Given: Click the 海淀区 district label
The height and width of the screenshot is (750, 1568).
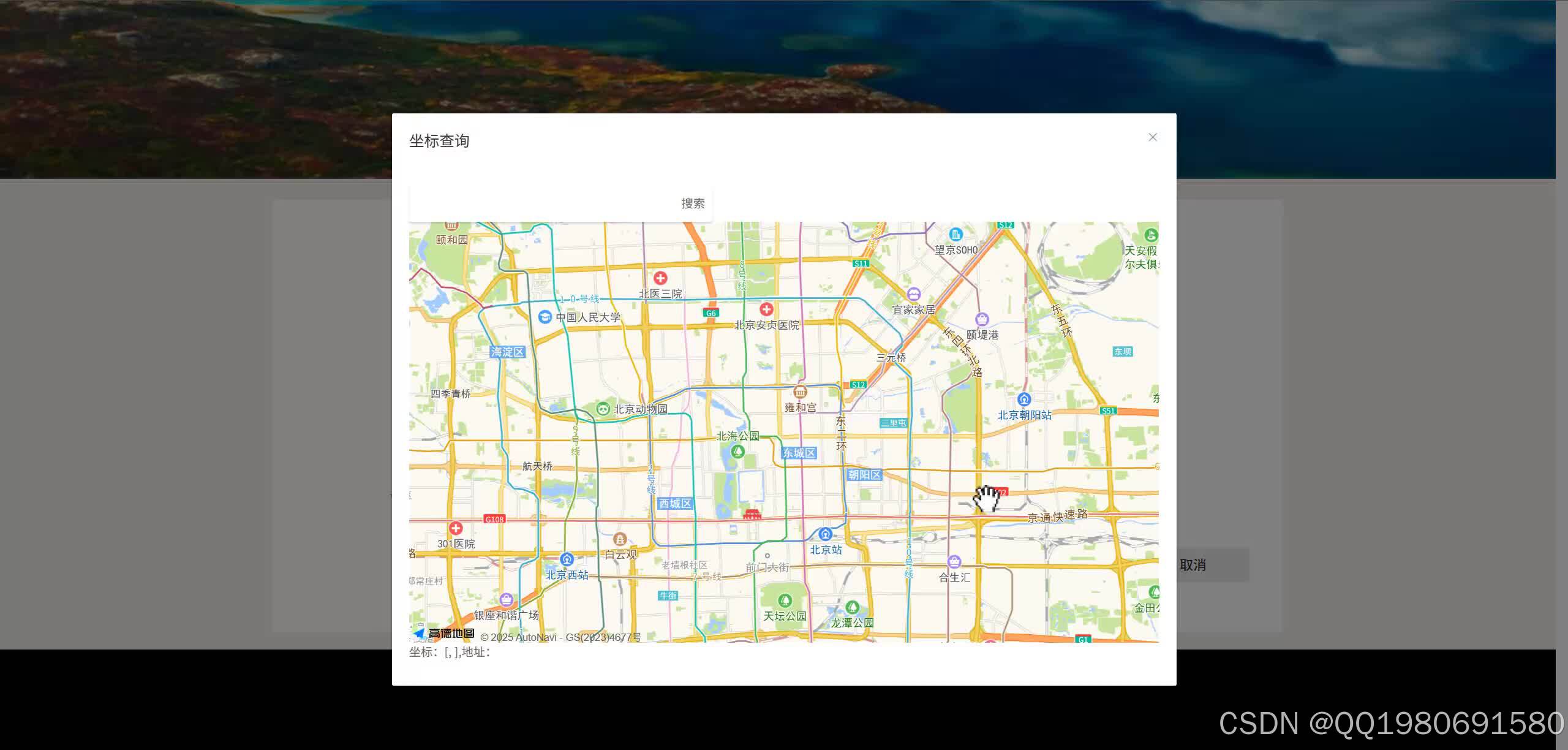Looking at the screenshot, I should [507, 352].
